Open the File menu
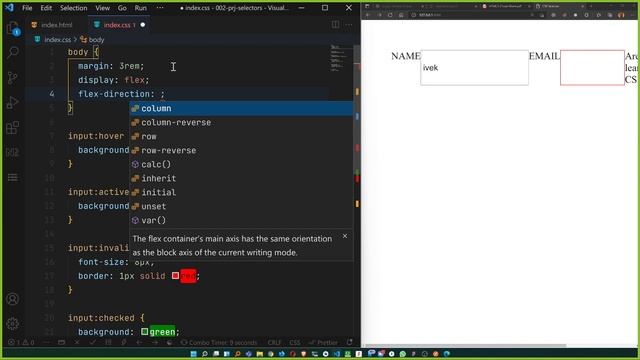This screenshot has height=360, width=640. (x=27, y=8)
